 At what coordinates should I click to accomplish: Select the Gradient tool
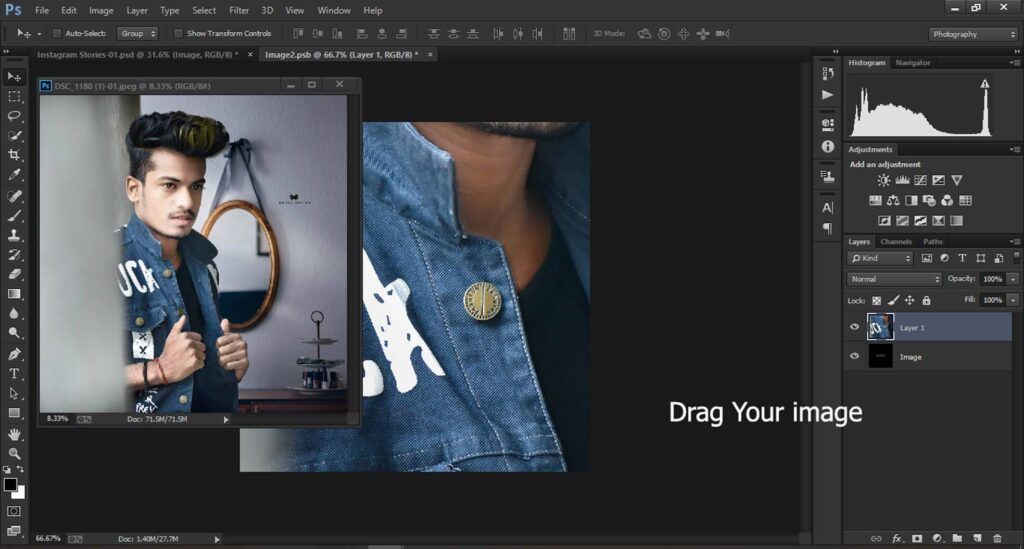pyautogui.click(x=14, y=294)
